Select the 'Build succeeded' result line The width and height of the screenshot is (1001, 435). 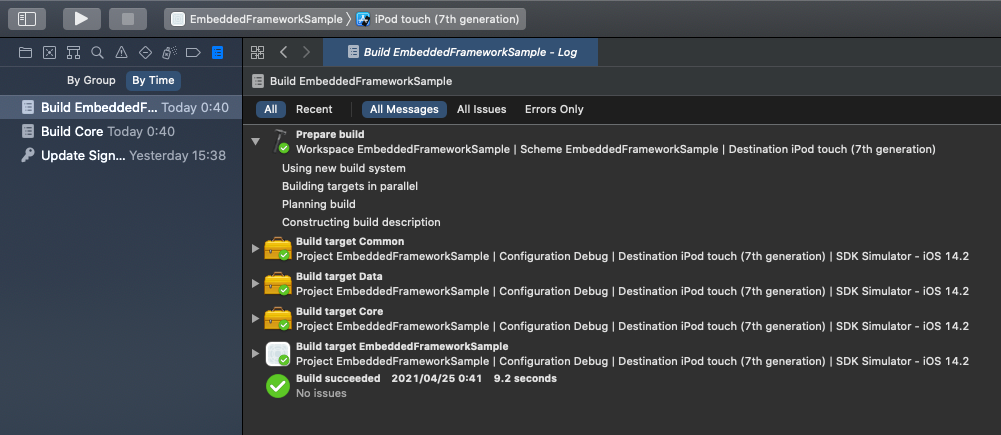(x=426, y=378)
